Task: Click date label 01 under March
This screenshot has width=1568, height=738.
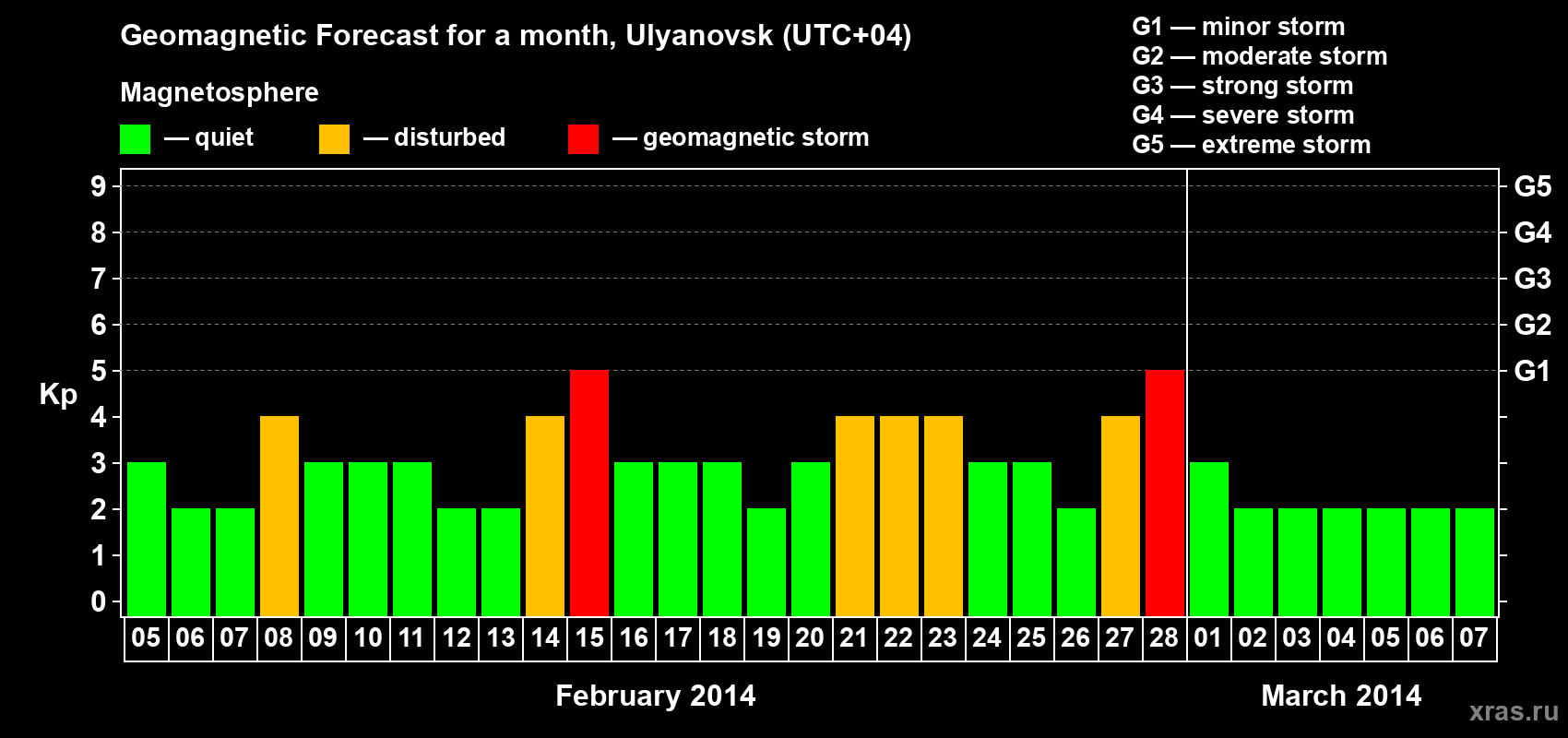Action: point(1208,638)
